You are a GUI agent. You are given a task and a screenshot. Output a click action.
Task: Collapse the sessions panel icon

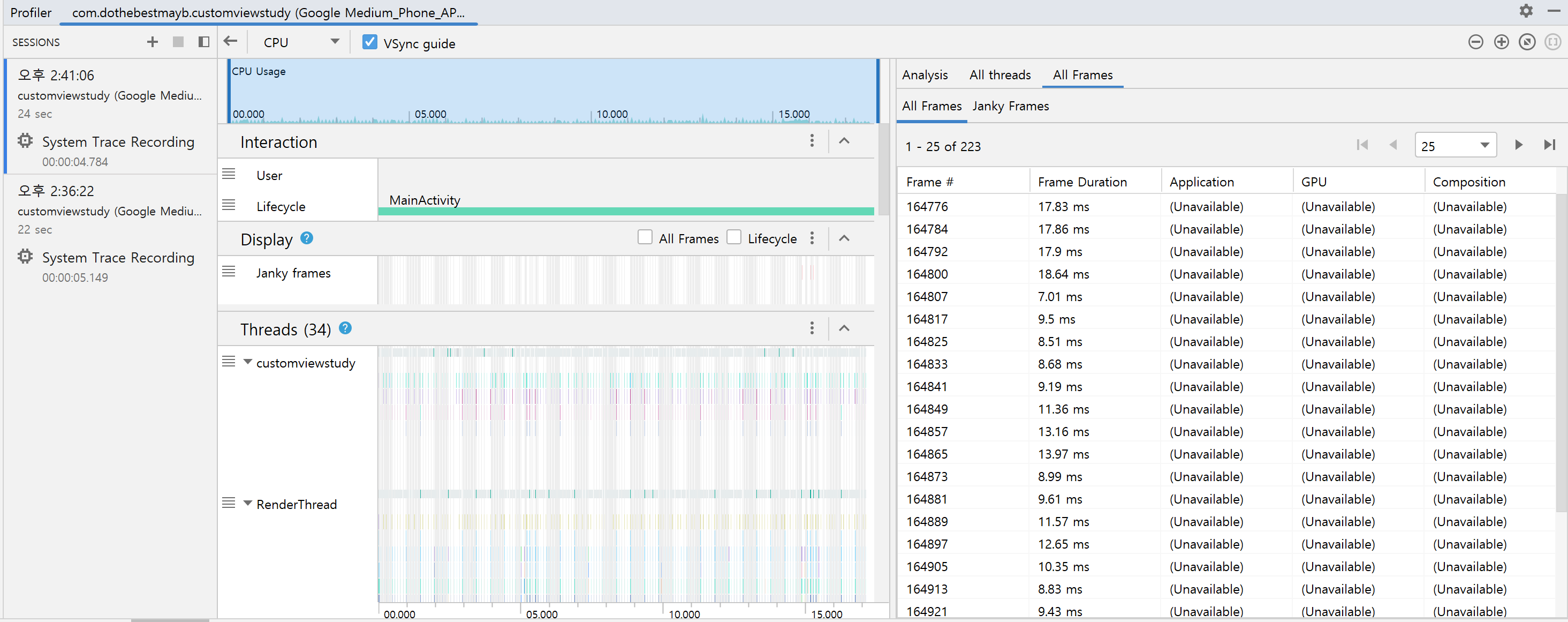click(x=204, y=42)
